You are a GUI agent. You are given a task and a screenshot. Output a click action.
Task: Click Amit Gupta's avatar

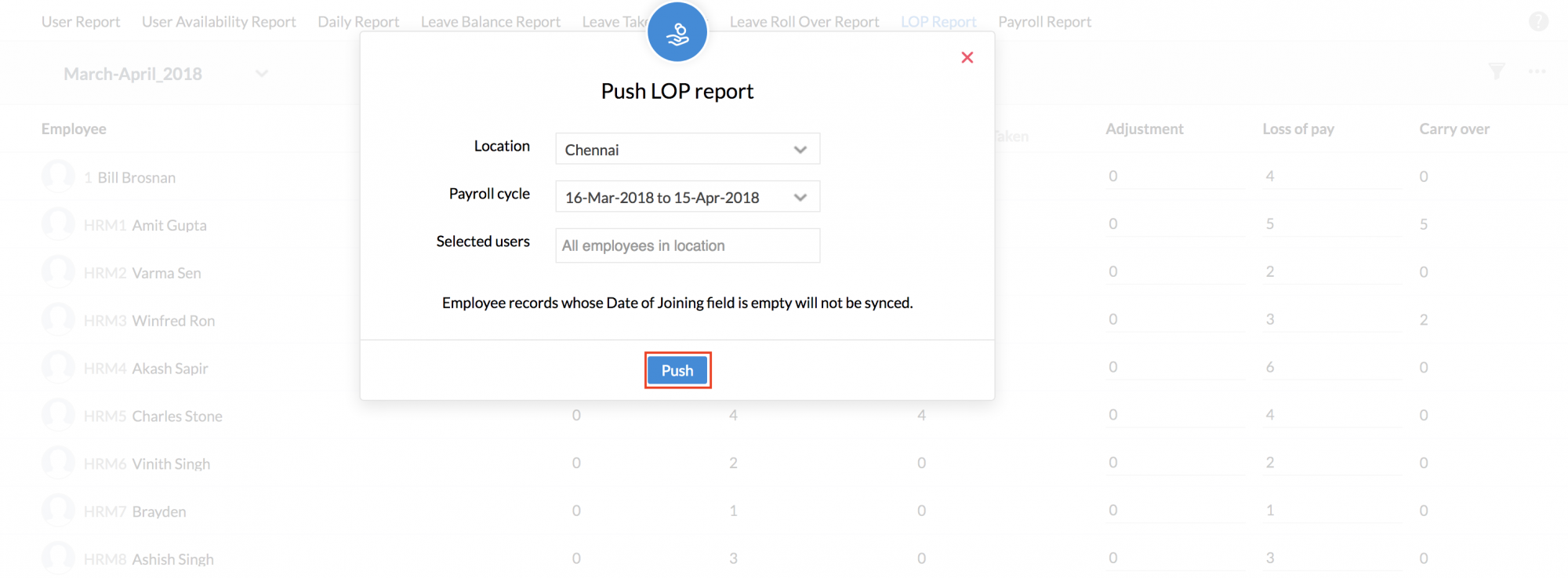[x=58, y=224]
